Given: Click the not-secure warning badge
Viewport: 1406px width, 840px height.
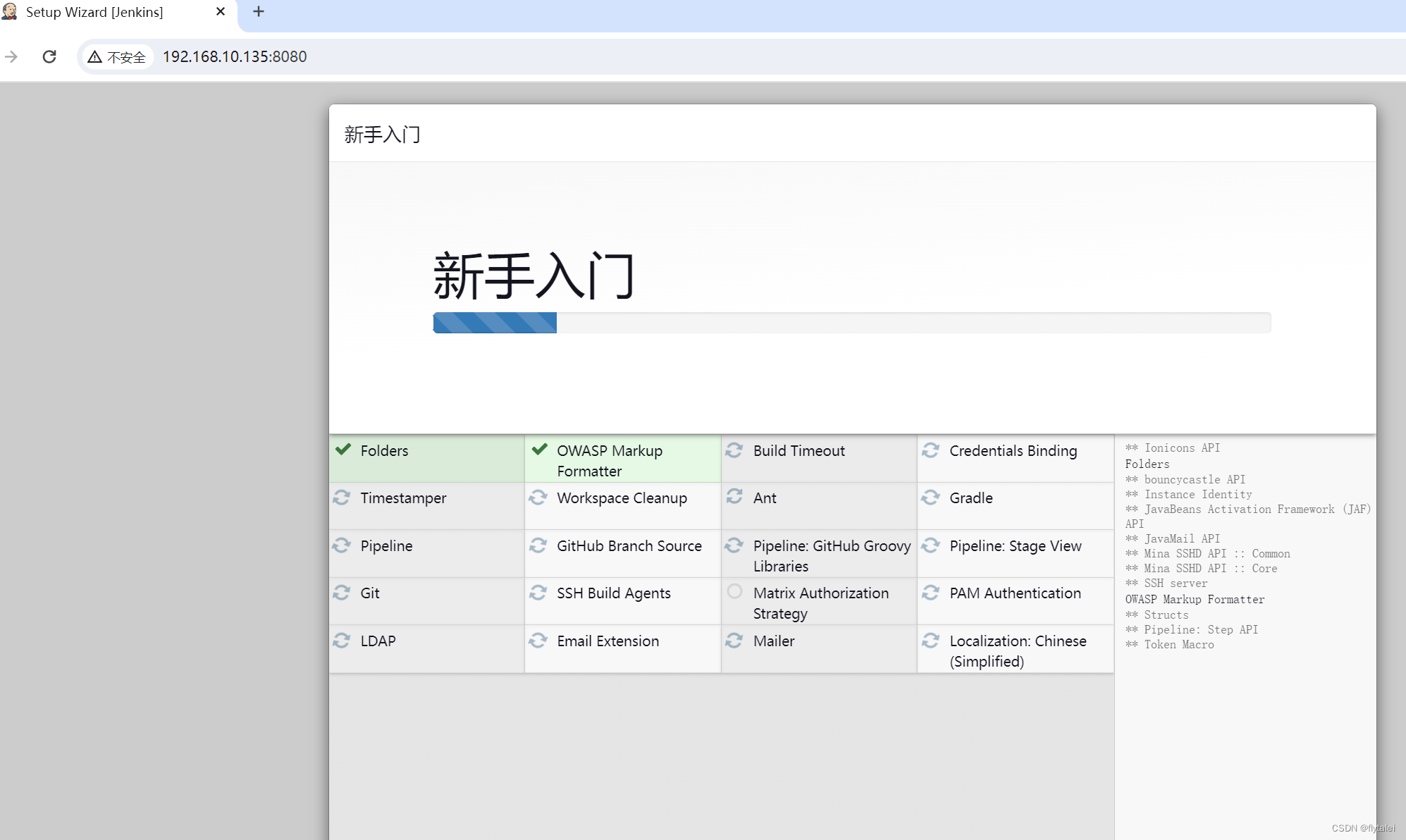Looking at the screenshot, I should 116,57.
